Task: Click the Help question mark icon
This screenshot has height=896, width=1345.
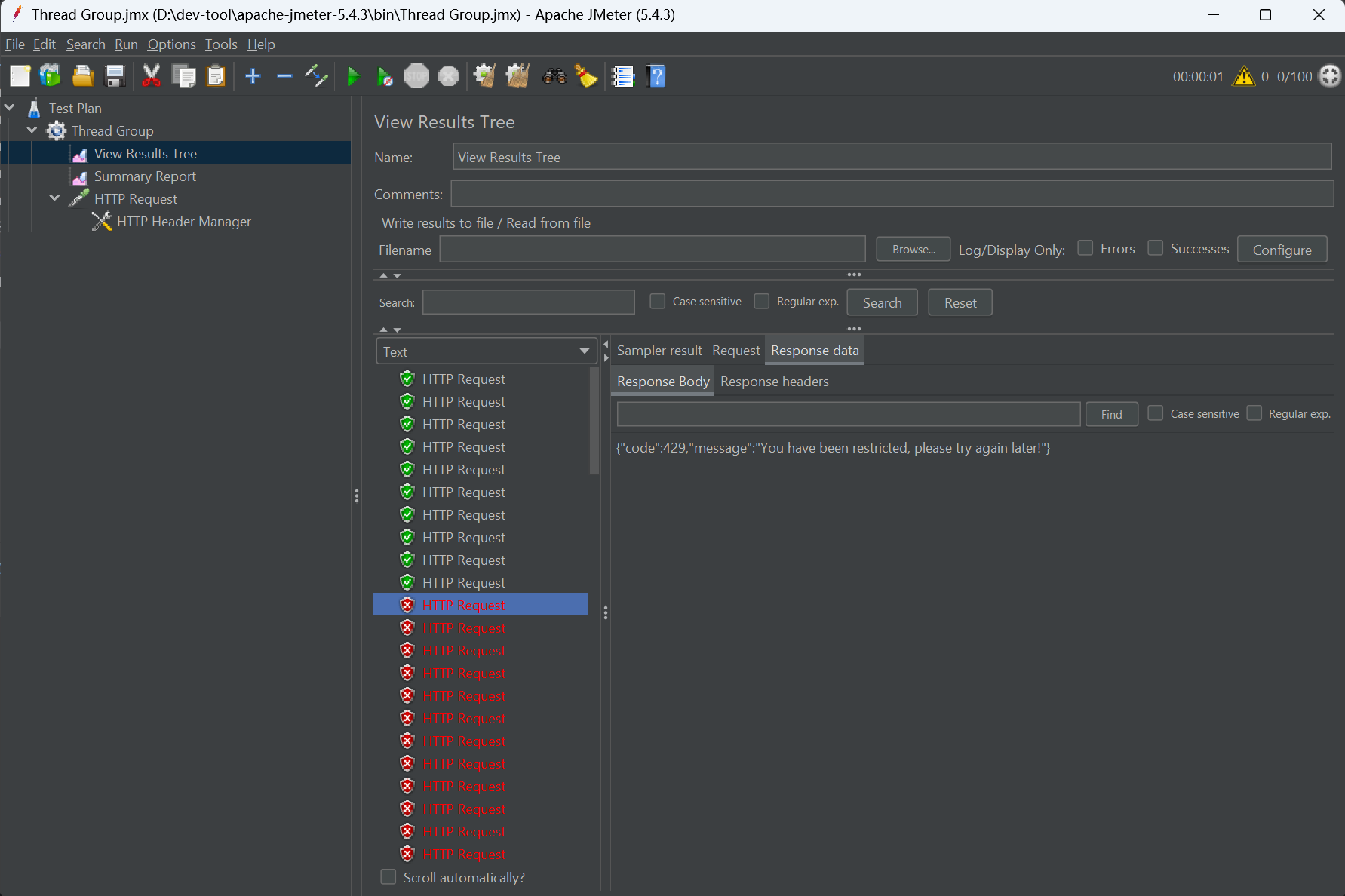Action: pyautogui.click(x=656, y=76)
